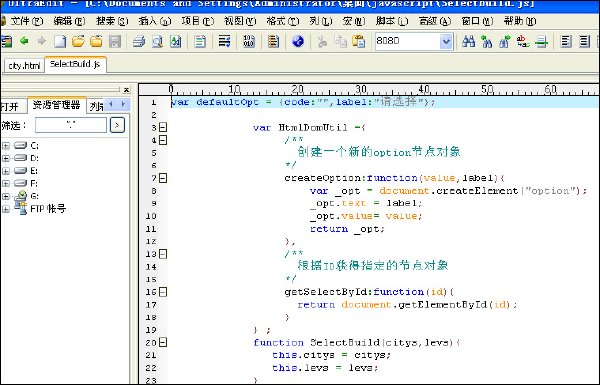Collapse code fold at line 3

click(163, 127)
